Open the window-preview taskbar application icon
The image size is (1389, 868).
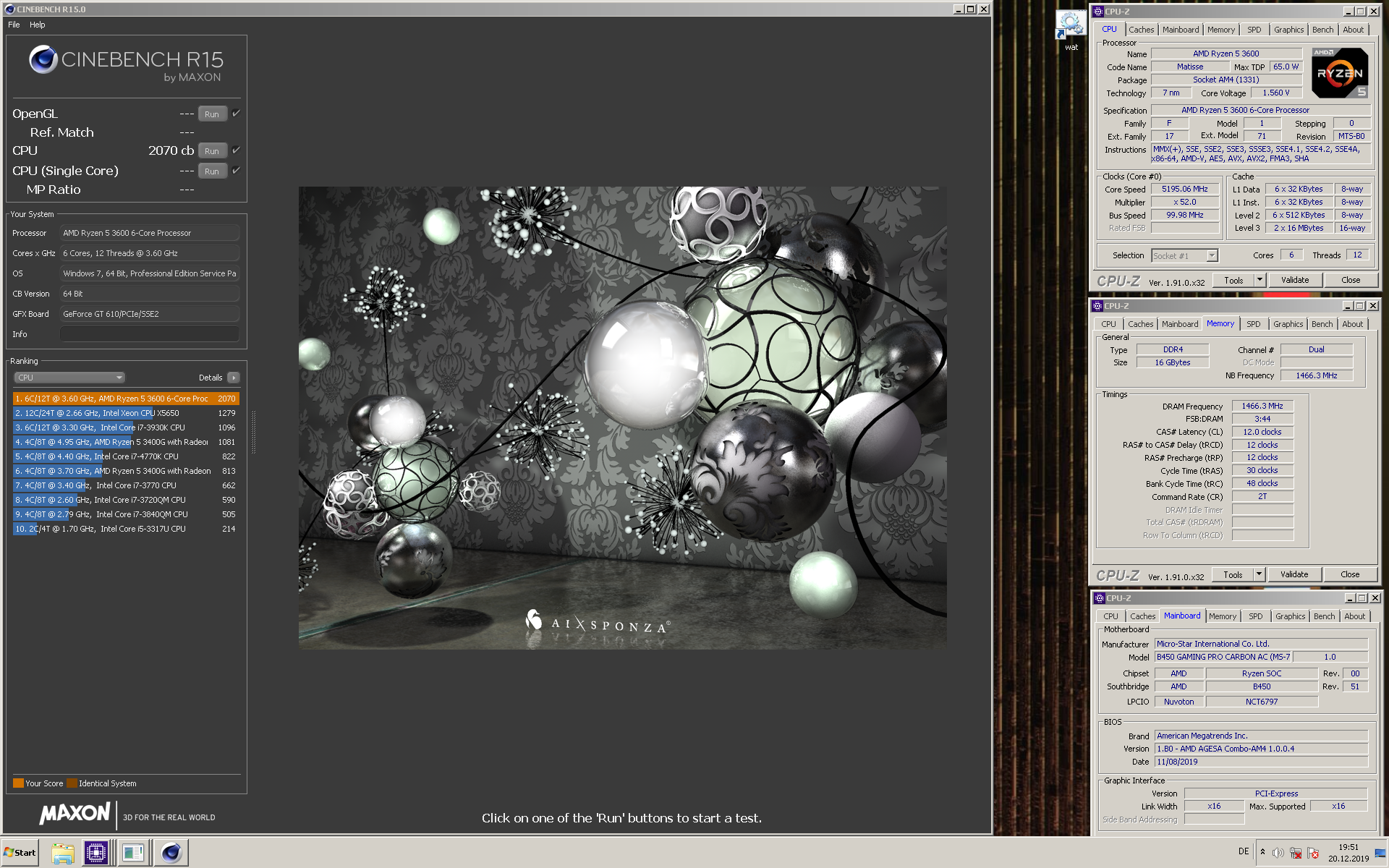point(133,853)
